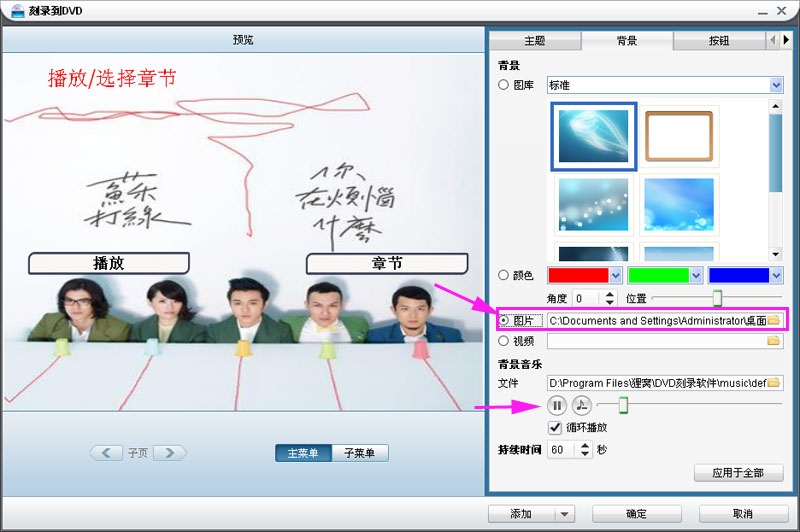Pick the blue color swatch
Image resolution: width=800 pixels, height=532 pixels.
(739, 275)
